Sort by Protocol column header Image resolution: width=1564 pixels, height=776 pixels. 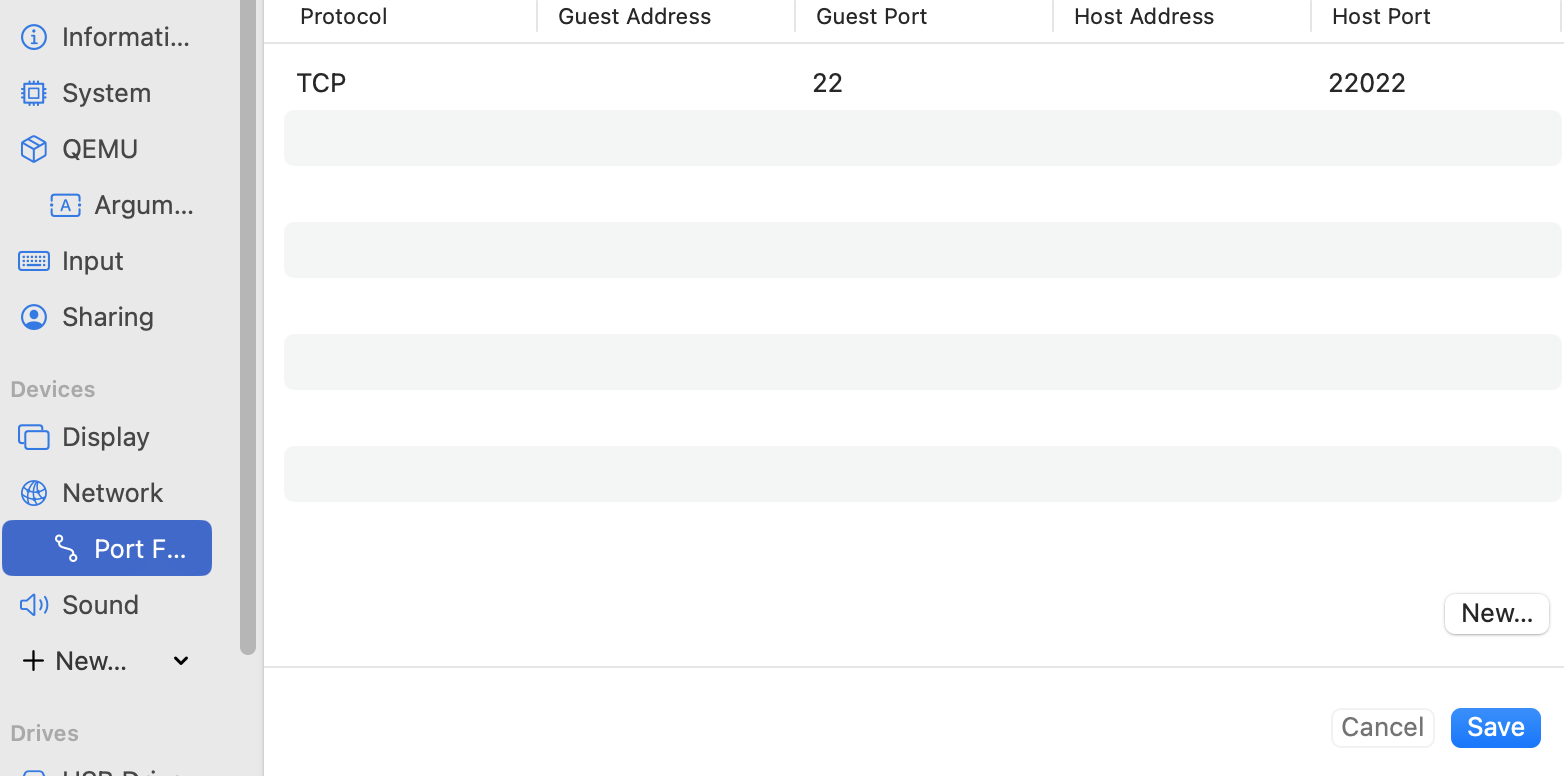pos(344,16)
